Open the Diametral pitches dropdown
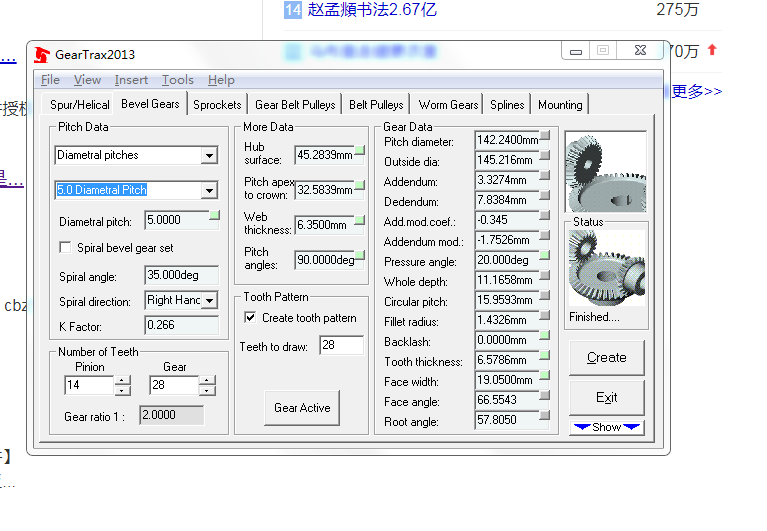The image size is (767, 531). [208, 156]
